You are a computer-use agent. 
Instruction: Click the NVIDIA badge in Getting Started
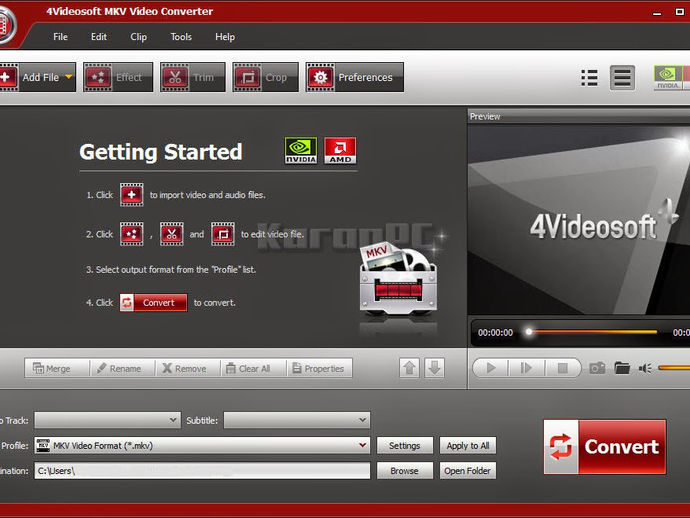click(x=301, y=151)
